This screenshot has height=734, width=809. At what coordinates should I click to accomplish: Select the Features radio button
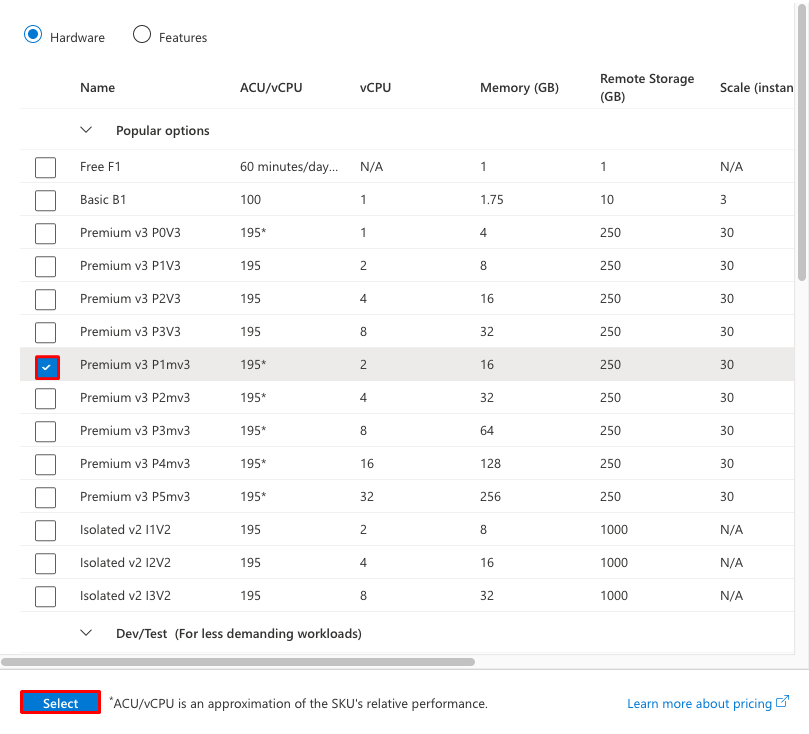[142, 35]
